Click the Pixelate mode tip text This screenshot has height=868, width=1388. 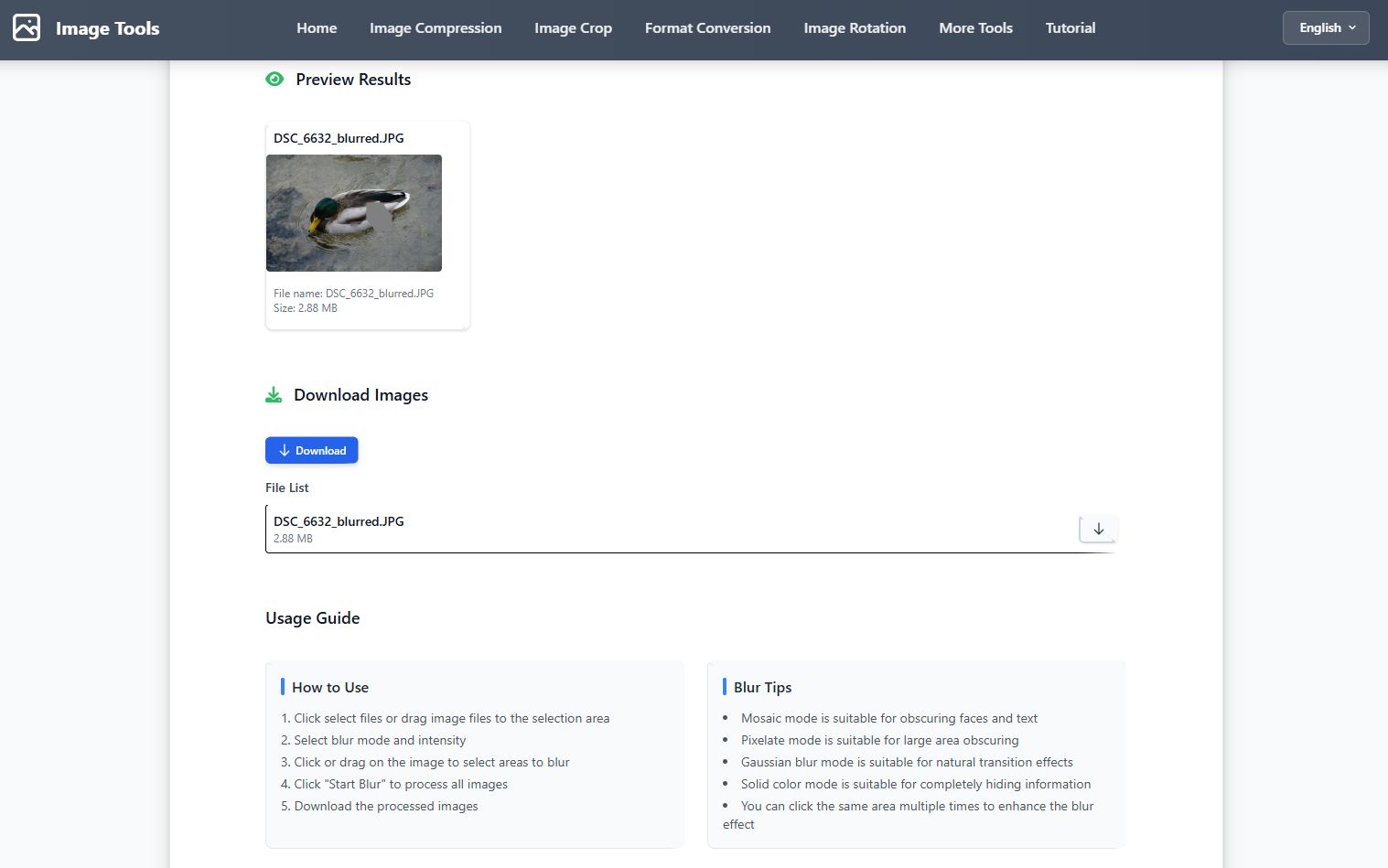(880, 740)
